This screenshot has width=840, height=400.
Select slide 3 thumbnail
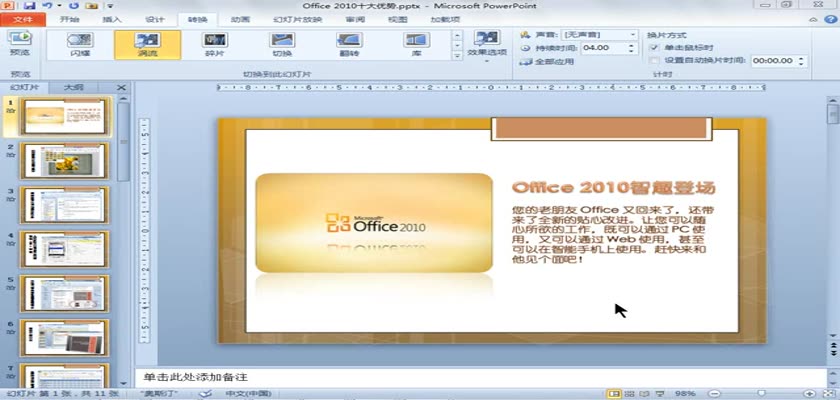coord(64,205)
